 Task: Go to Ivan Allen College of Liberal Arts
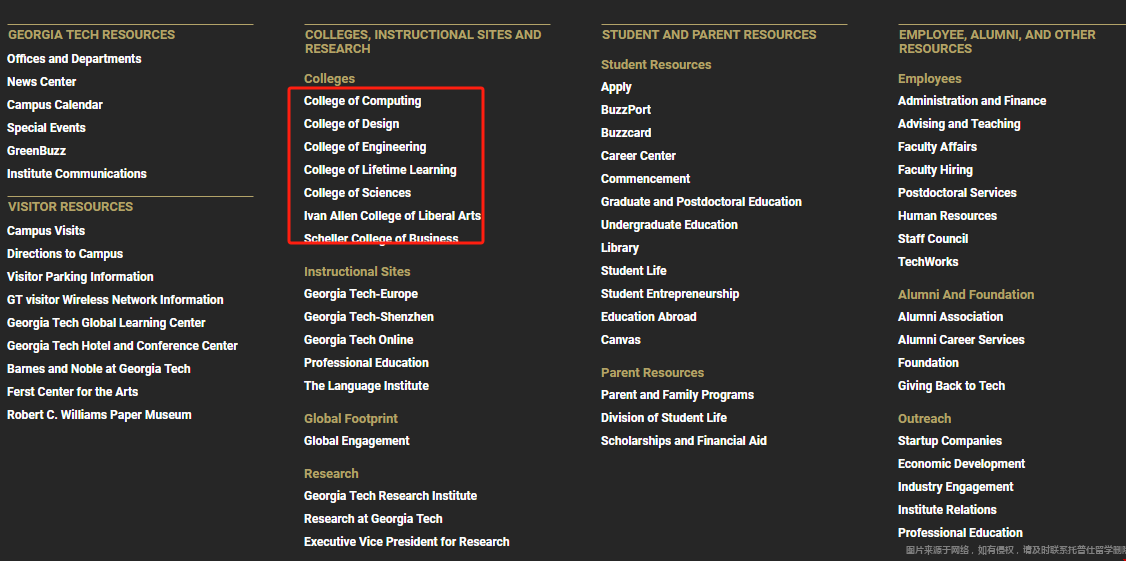pos(392,216)
